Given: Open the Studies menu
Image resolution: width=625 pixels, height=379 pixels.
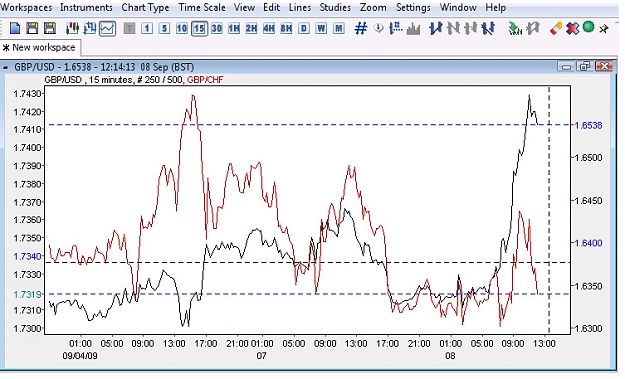Looking at the screenshot, I should pos(335,8).
